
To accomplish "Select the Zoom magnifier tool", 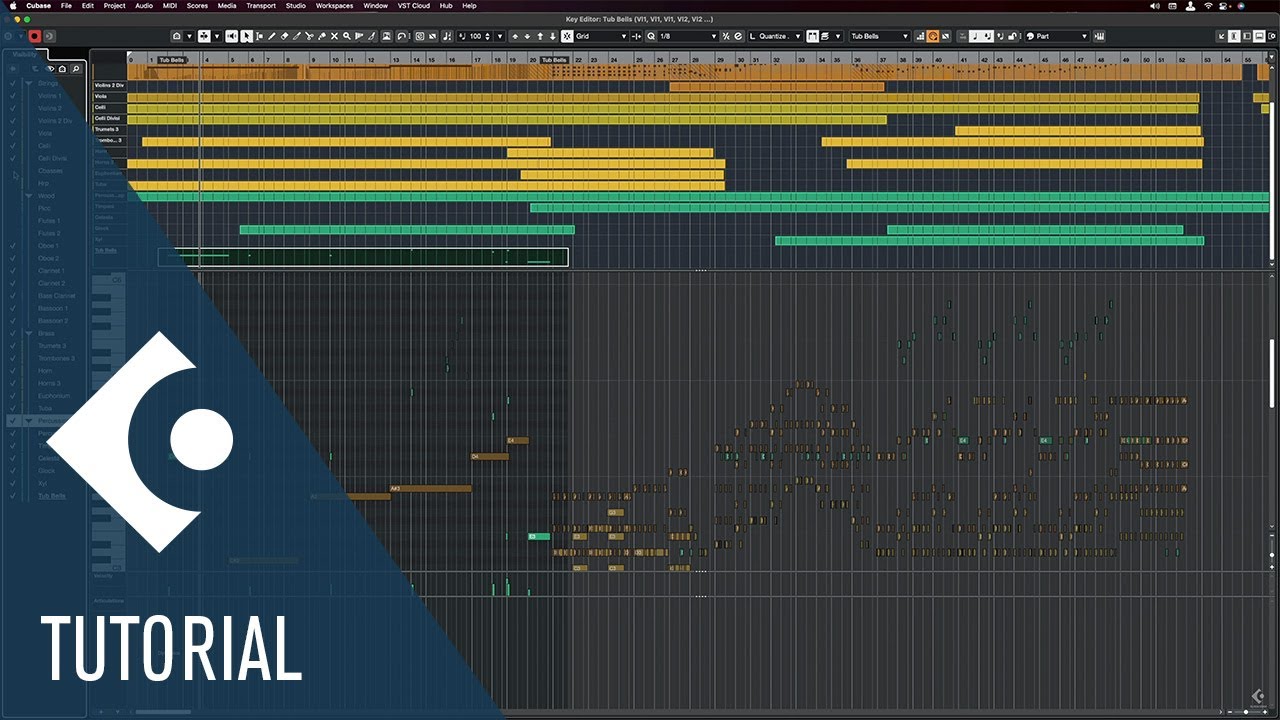I will (x=347, y=36).
